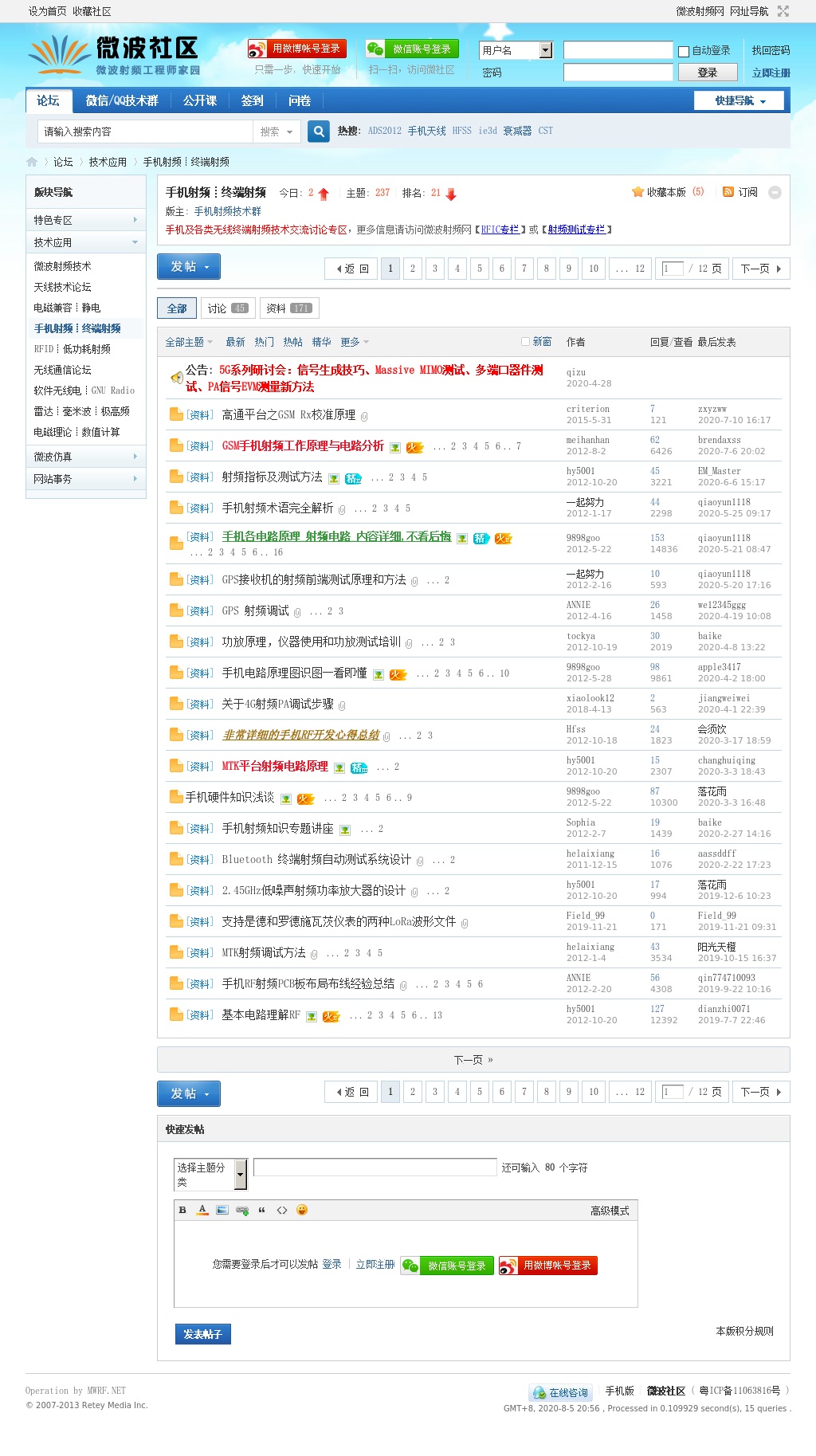Open sidebar forum 天线技术论坛
This screenshot has height=1456, width=816.
coord(62,287)
